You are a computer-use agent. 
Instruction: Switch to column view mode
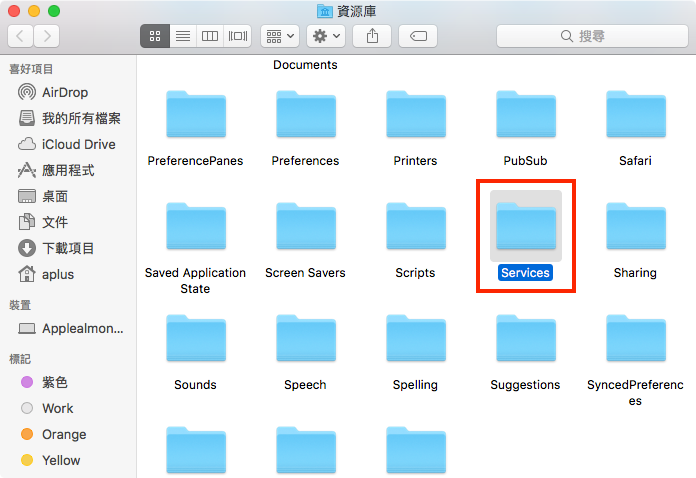[210, 36]
